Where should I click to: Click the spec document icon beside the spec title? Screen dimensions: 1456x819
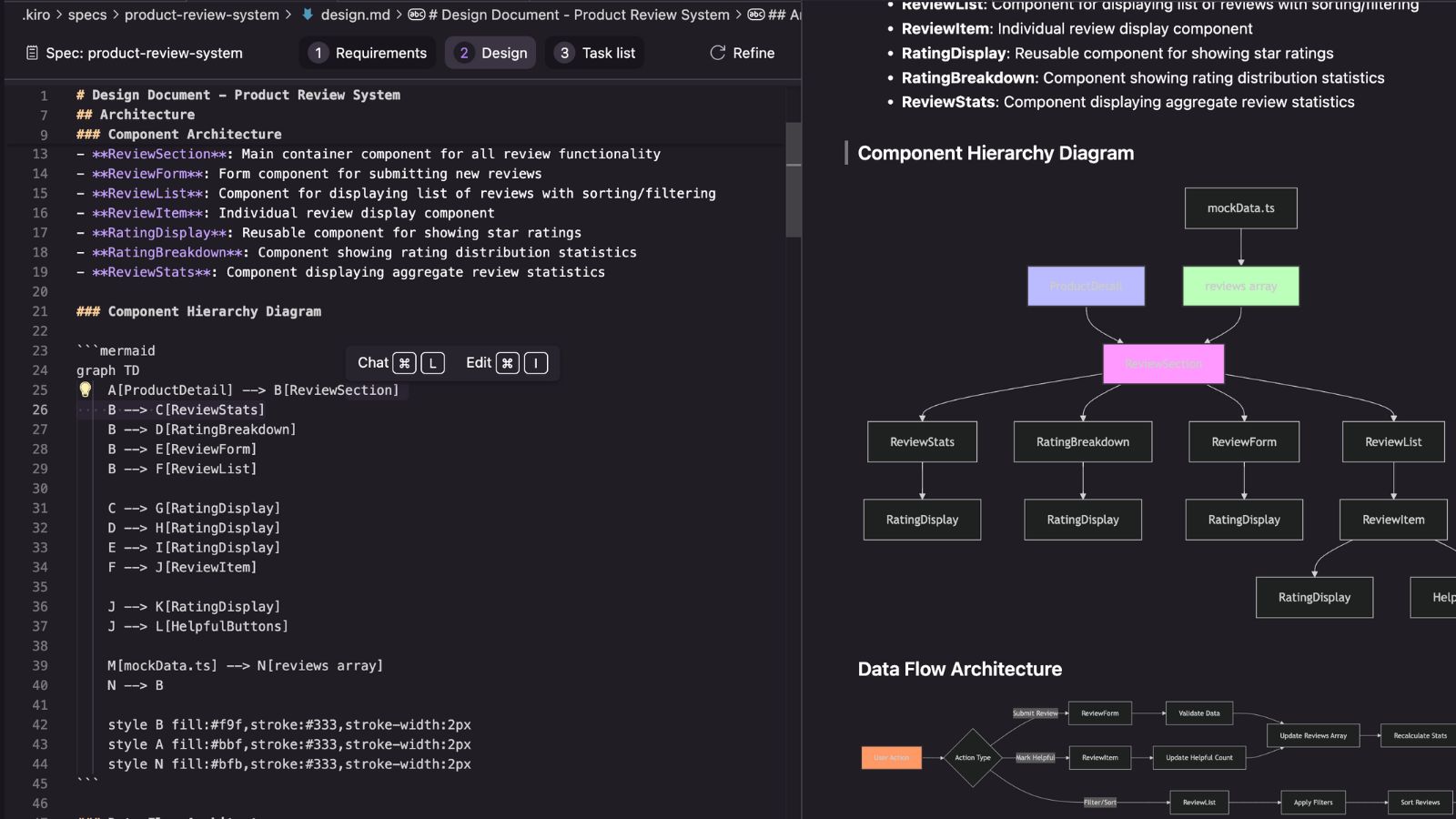tap(32, 53)
